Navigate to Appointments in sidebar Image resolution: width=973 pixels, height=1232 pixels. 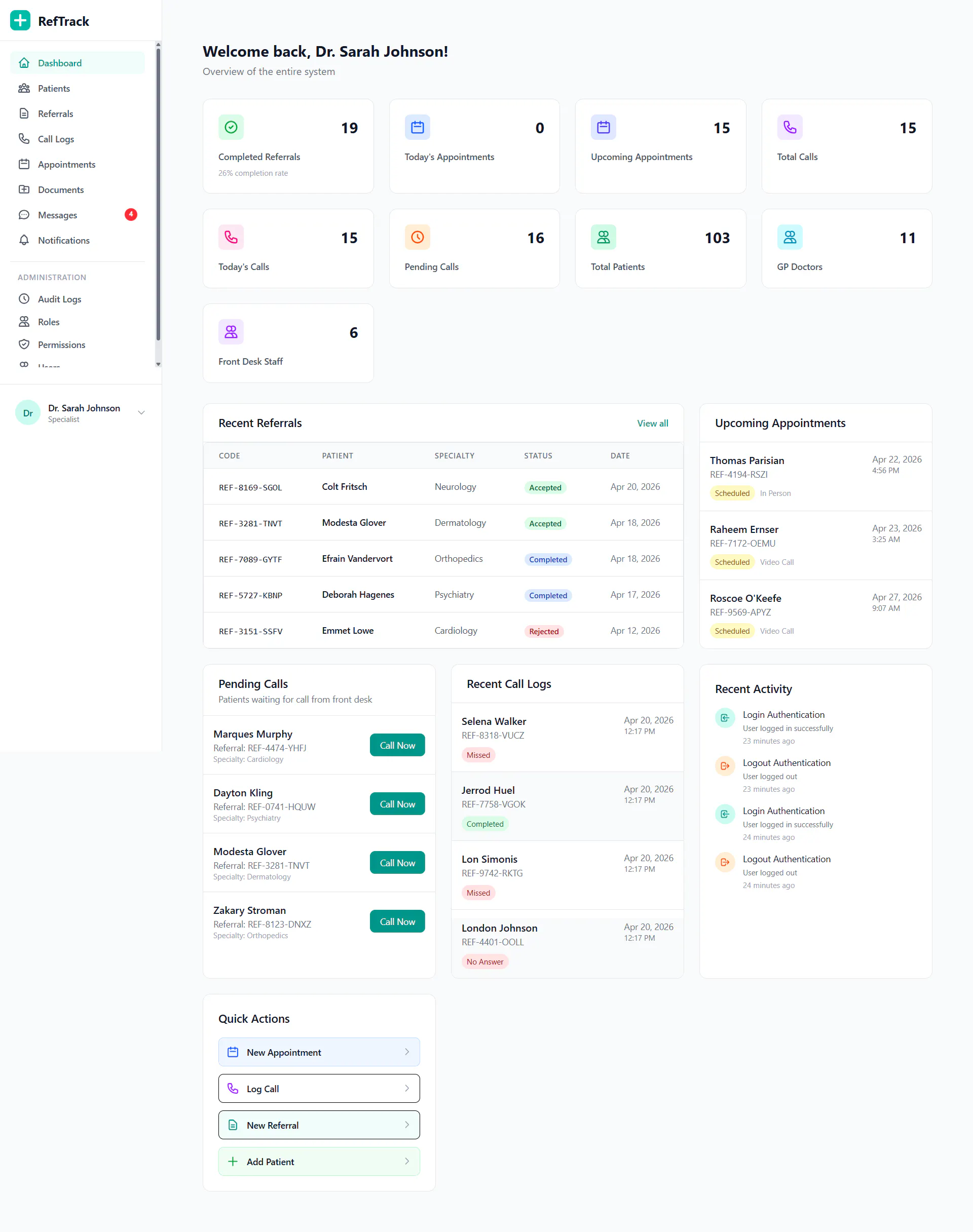(78, 165)
